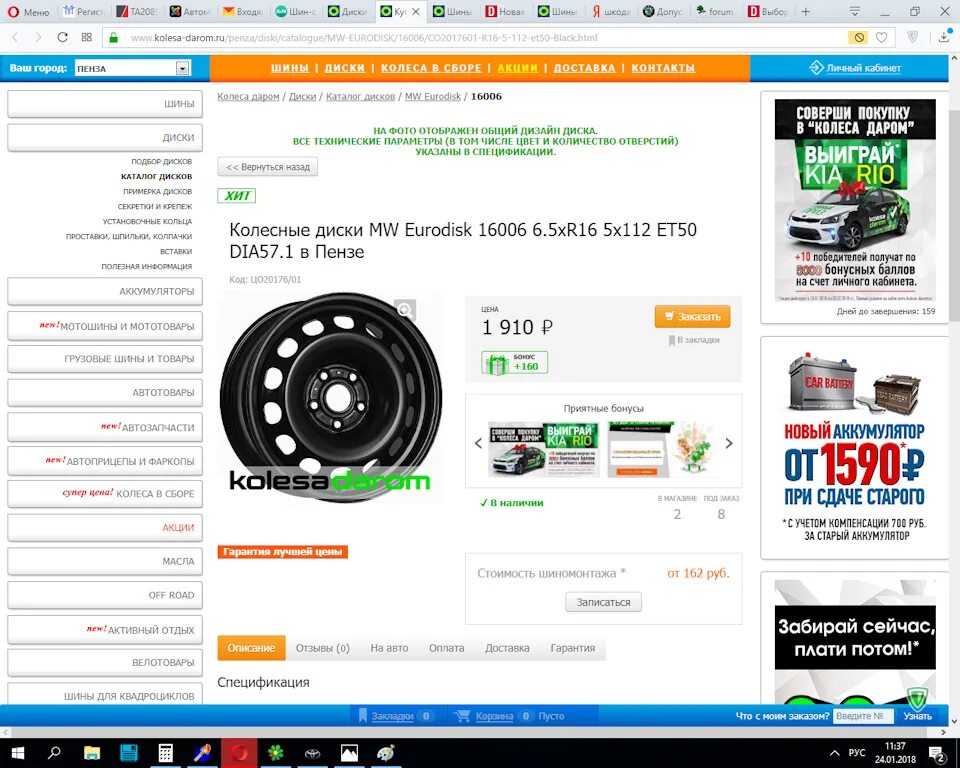Image resolution: width=960 pixels, height=768 pixels.
Task: Click the bonus +160 gift badge
Action: pyautogui.click(x=514, y=363)
